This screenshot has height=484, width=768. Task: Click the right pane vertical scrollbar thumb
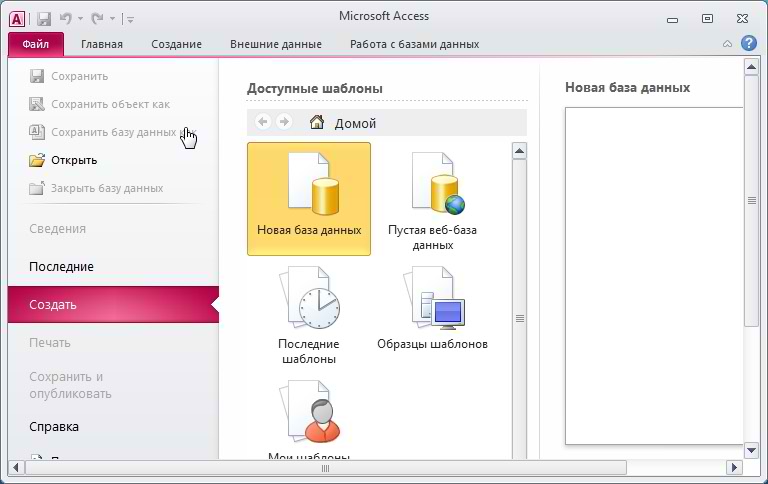751,200
